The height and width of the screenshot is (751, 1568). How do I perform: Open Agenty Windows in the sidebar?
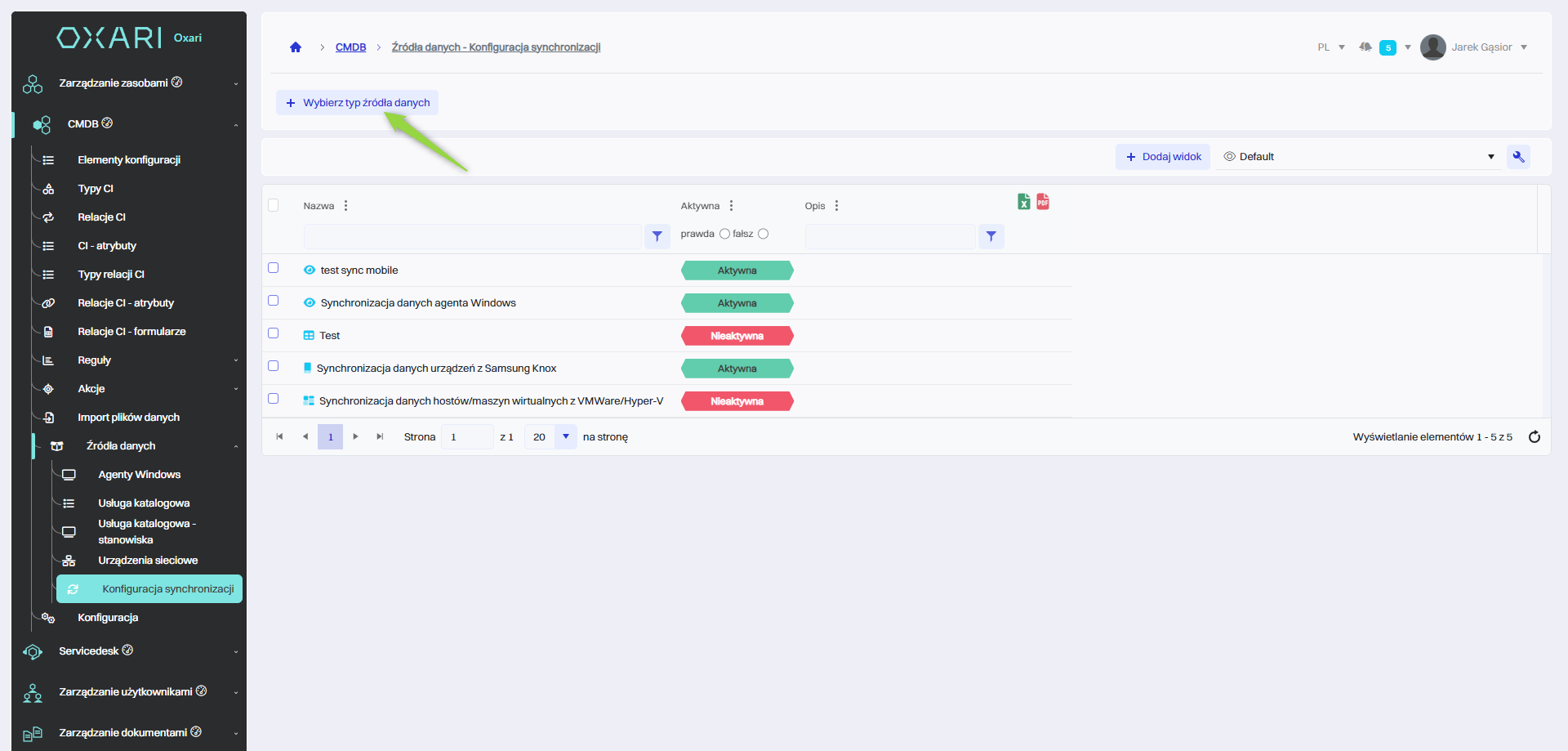click(139, 475)
